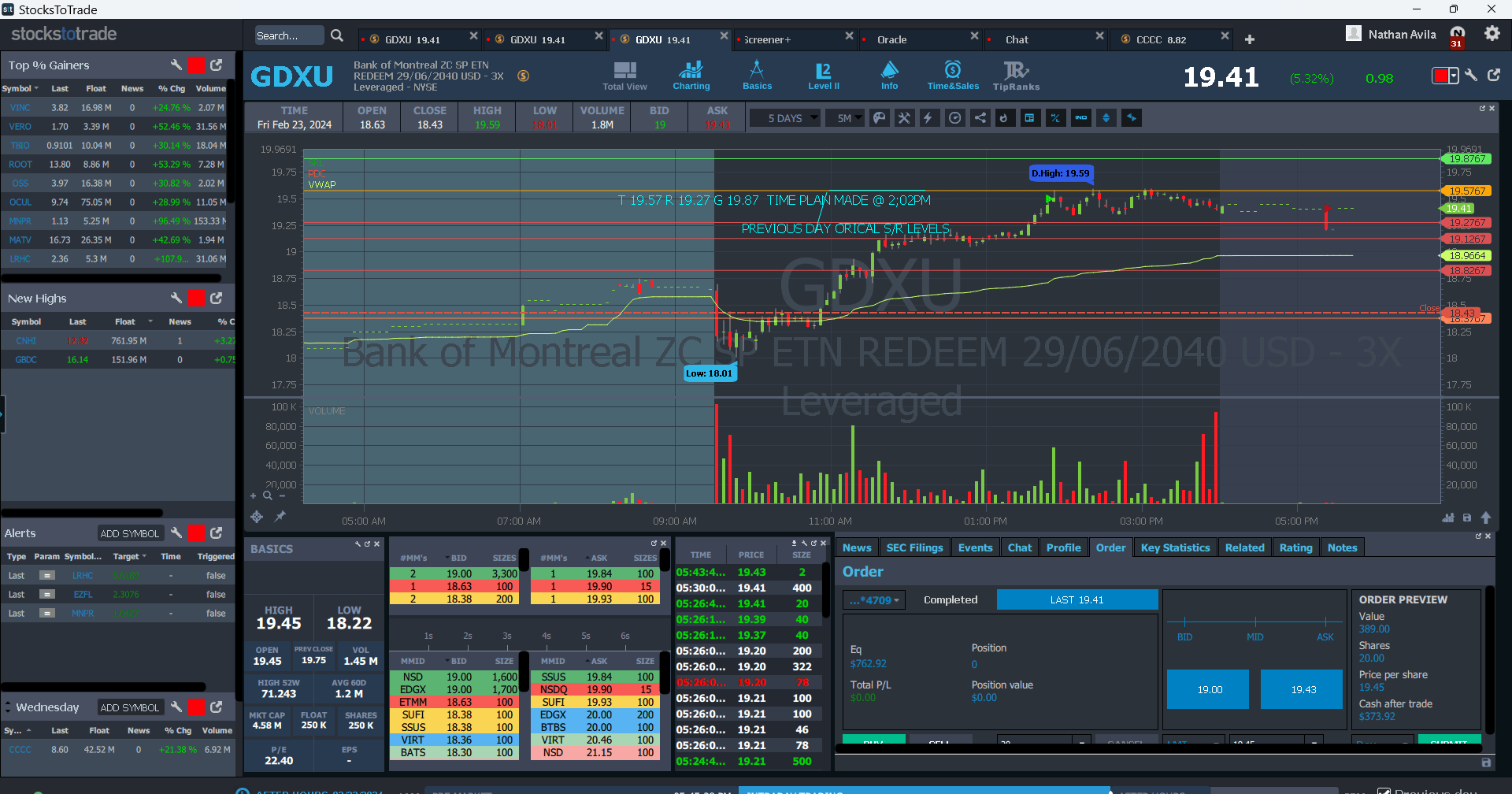Open the account *4709 dropdown

[x=874, y=600]
